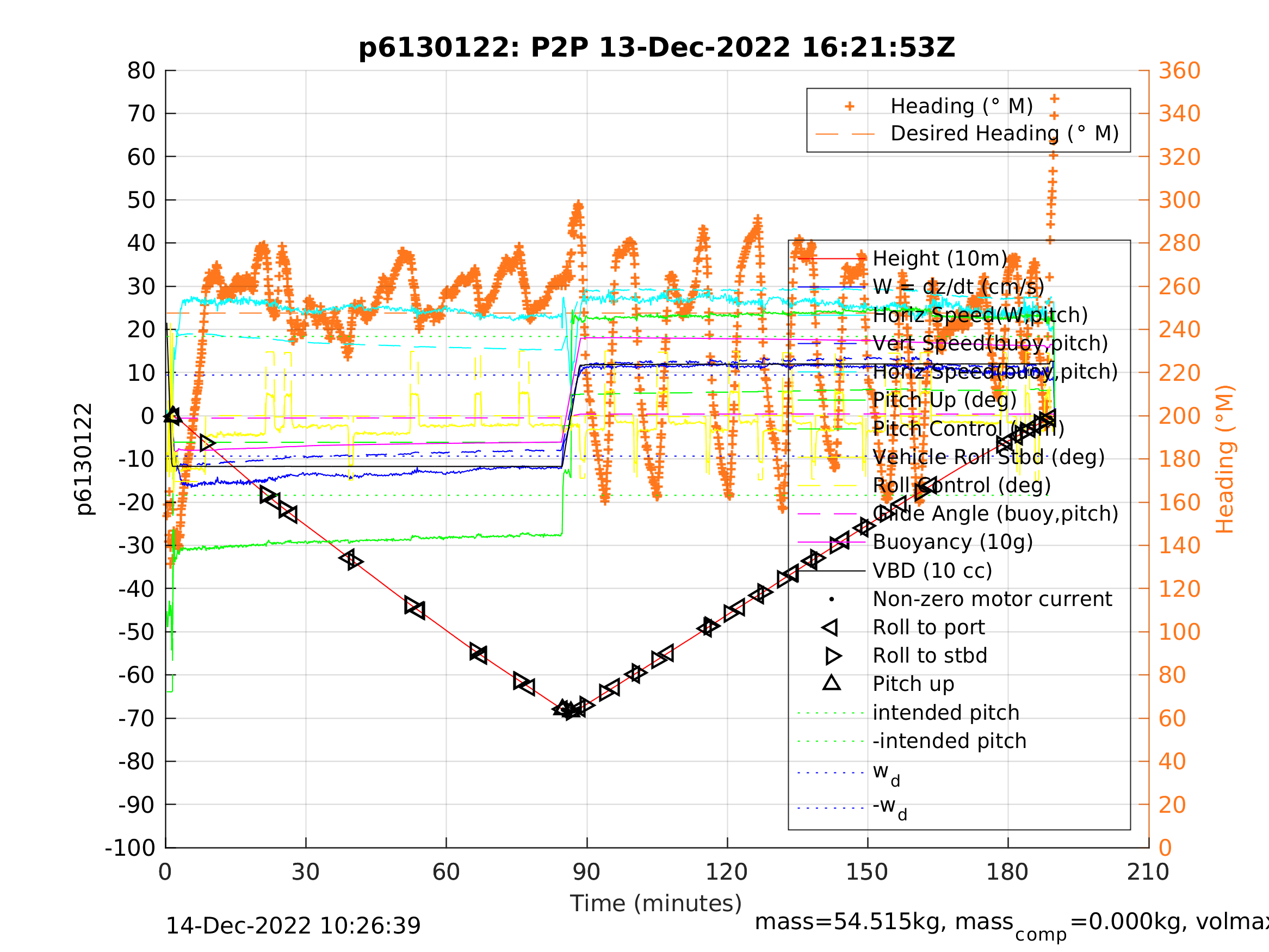Screen dimensions: 1269x952
Task: Click the 'Roll to stbd' legend label
Action: point(930,655)
